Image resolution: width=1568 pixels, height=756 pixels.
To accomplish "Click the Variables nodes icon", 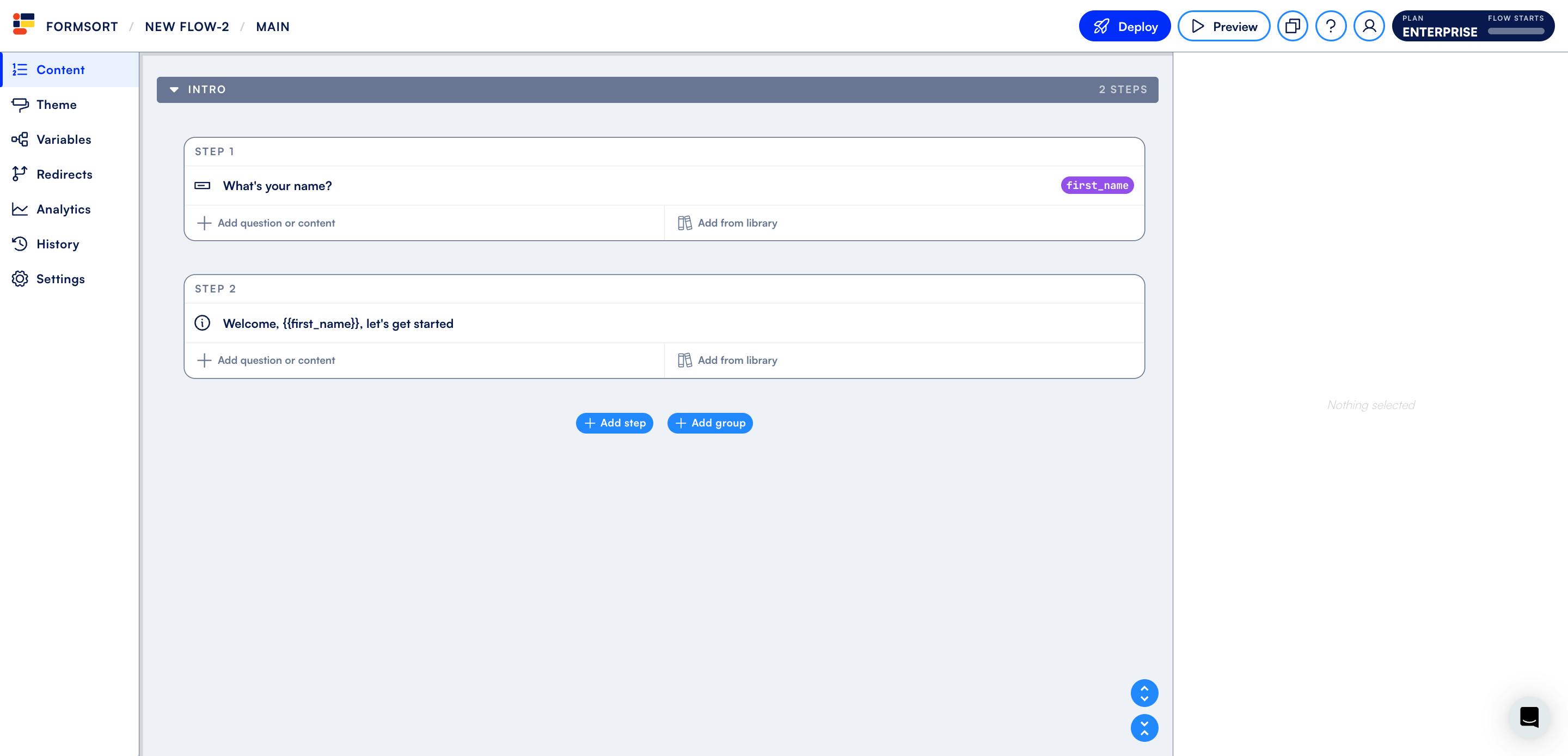I will tap(20, 139).
